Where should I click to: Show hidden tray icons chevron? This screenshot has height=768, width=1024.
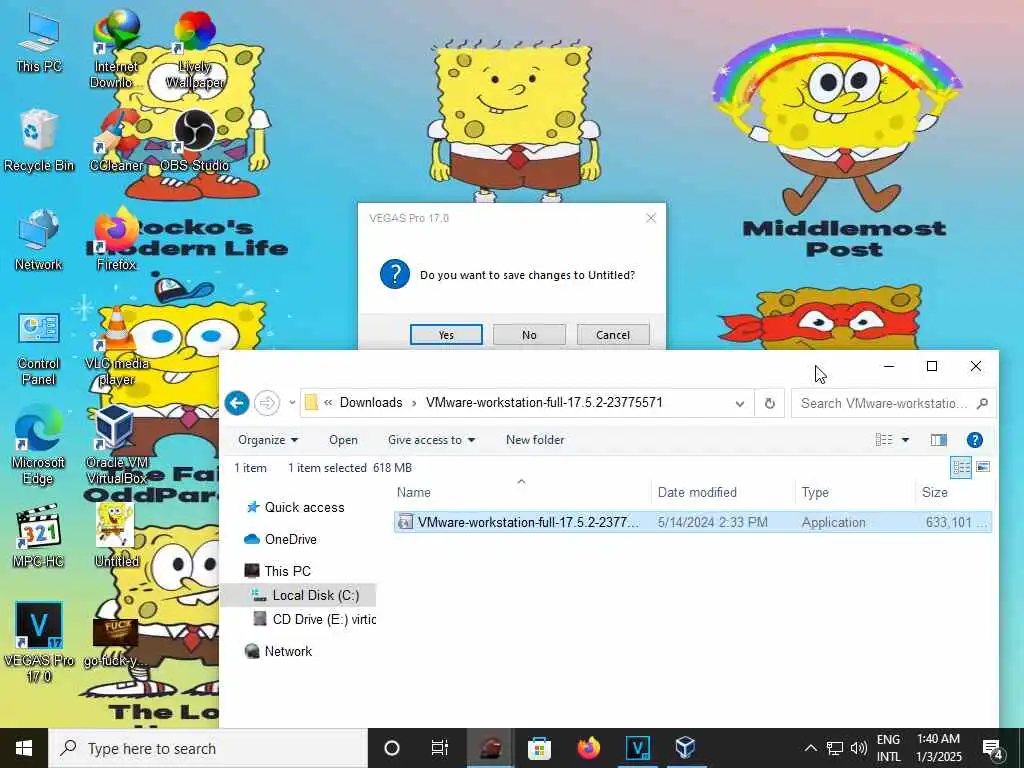click(810, 748)
